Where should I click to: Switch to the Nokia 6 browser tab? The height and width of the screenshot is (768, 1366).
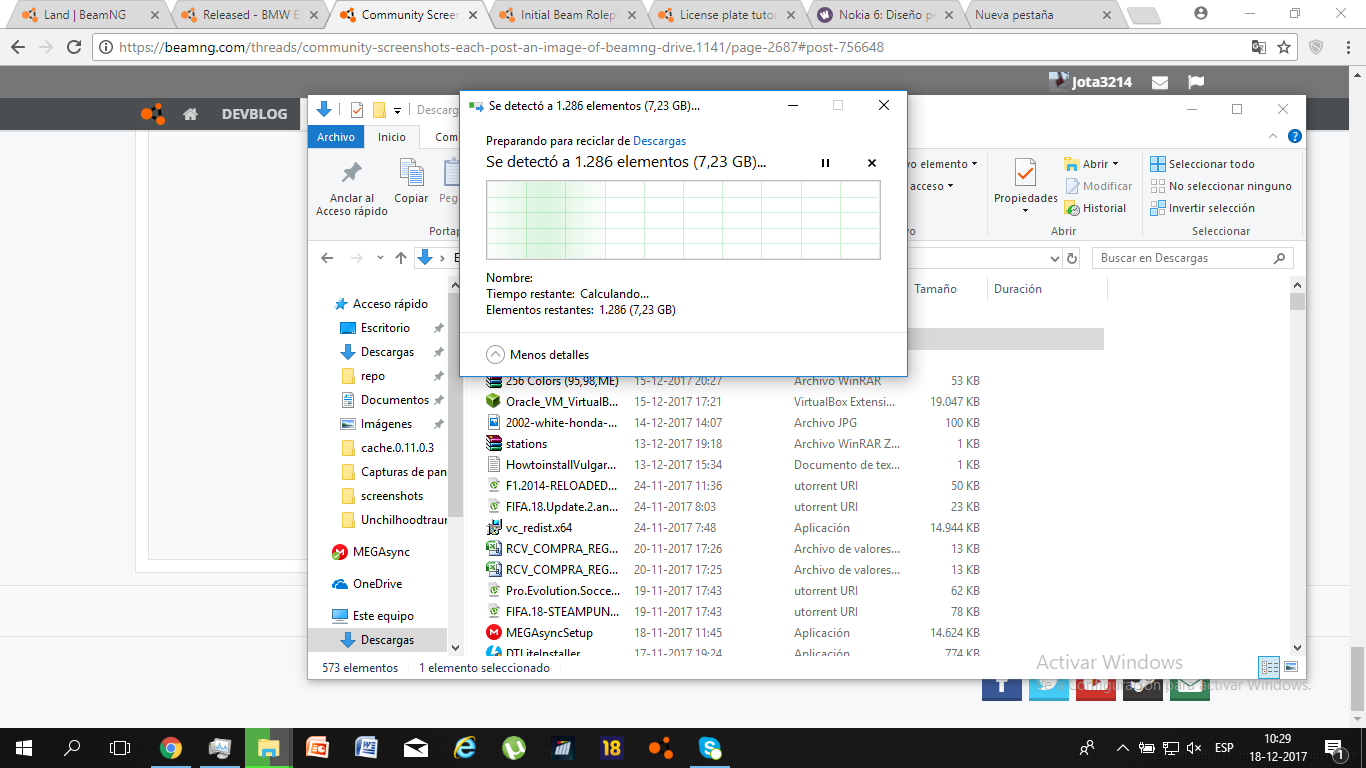pyautogui.click(x=883, y=15)
